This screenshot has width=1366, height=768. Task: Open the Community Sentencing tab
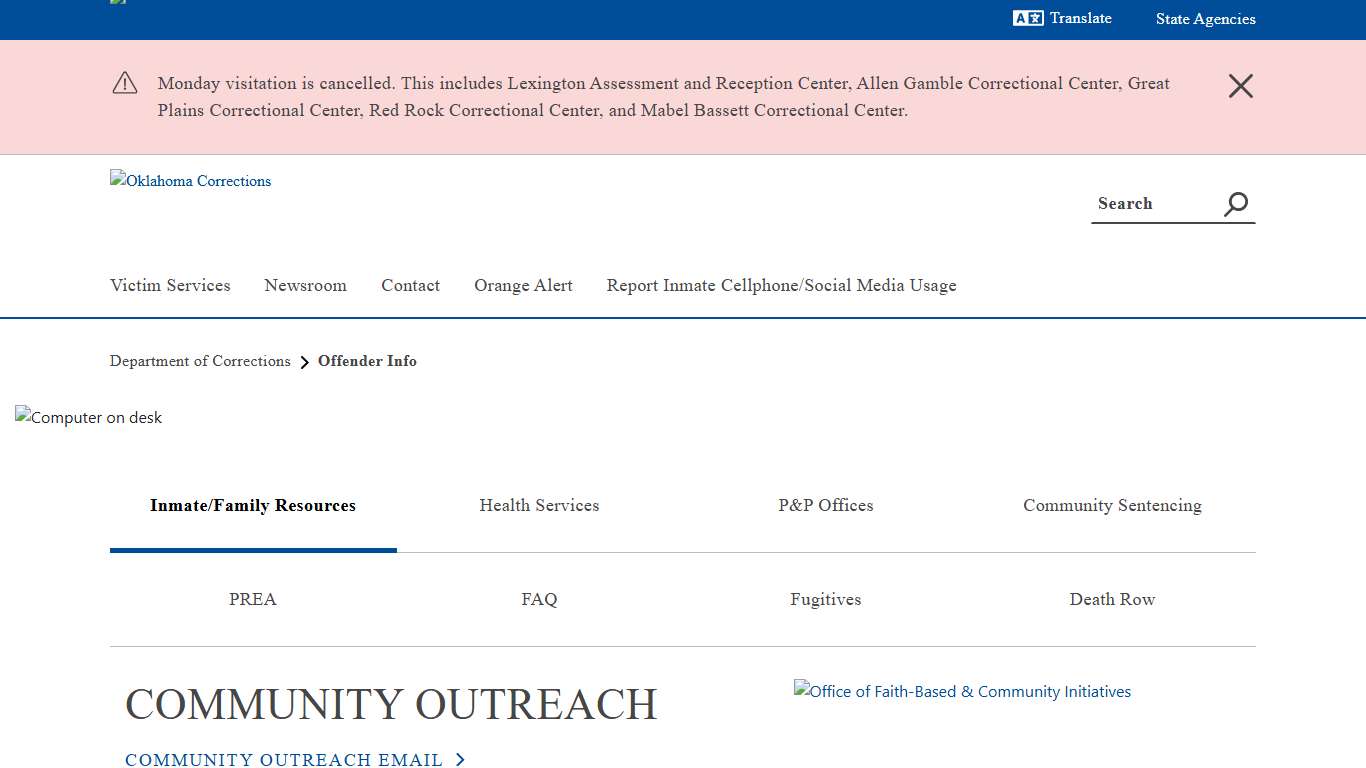1112,506
